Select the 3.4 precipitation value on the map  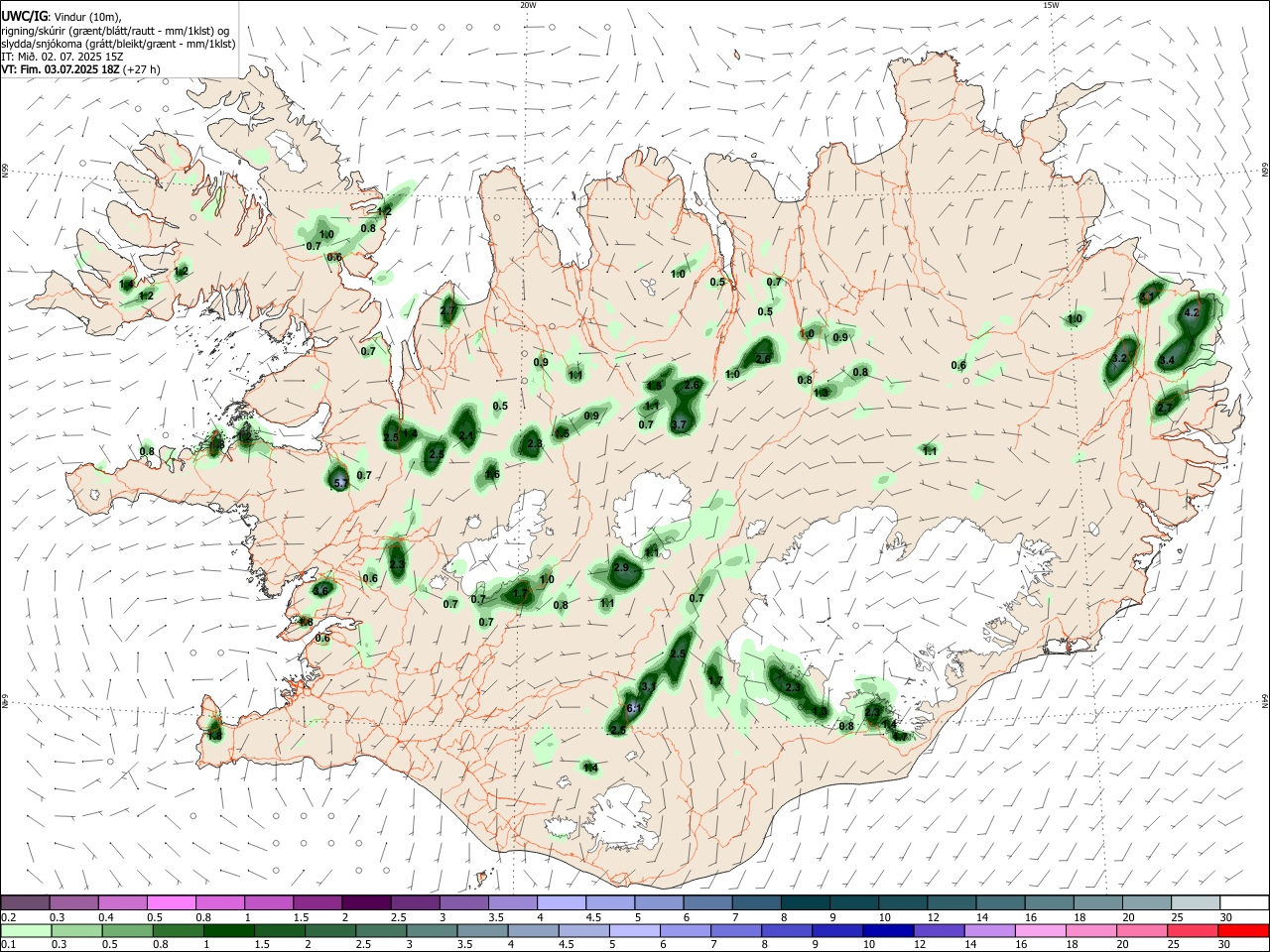coord(1167,360)
